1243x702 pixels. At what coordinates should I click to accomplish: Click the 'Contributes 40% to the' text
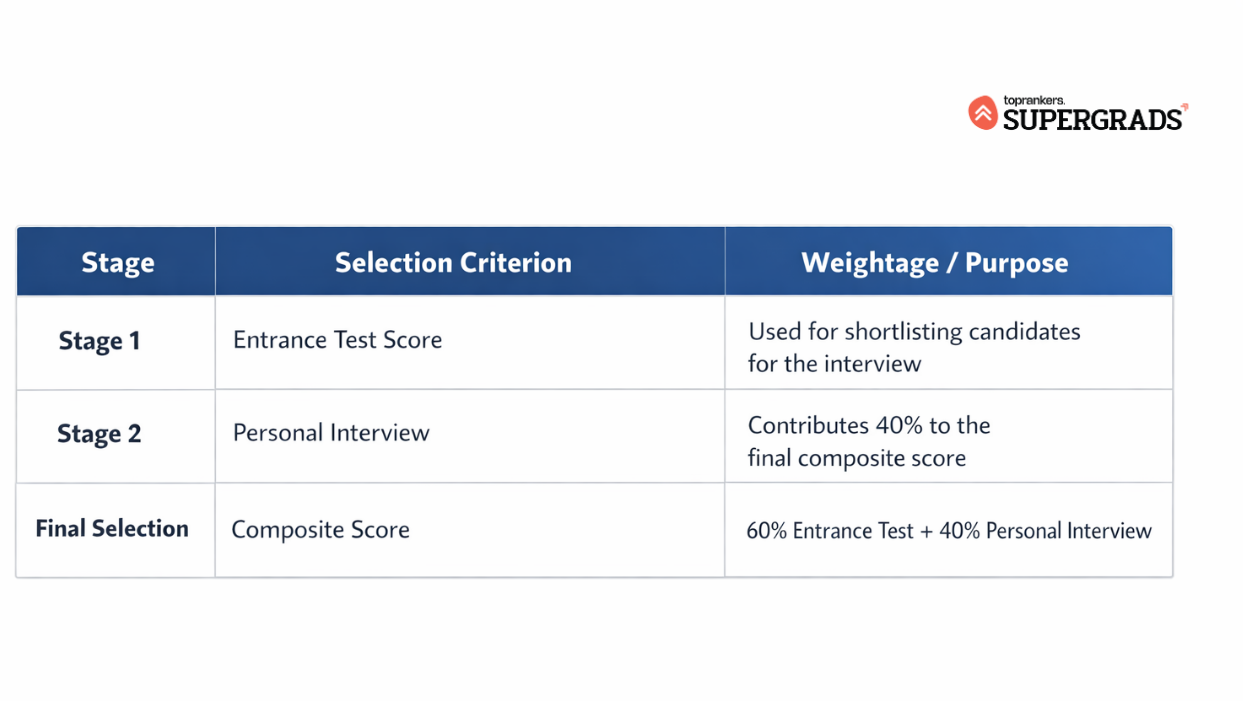coord(869,425)
